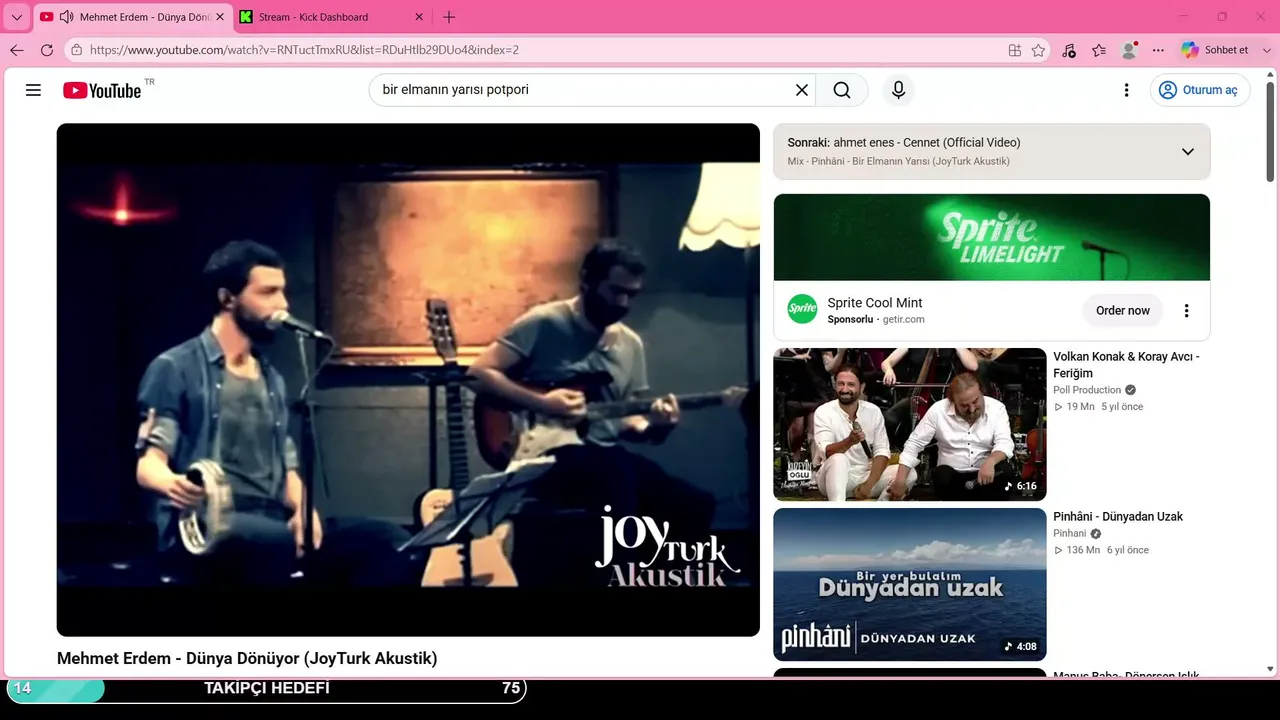Click the Oturum aç sign-in button

[1200, 90]
